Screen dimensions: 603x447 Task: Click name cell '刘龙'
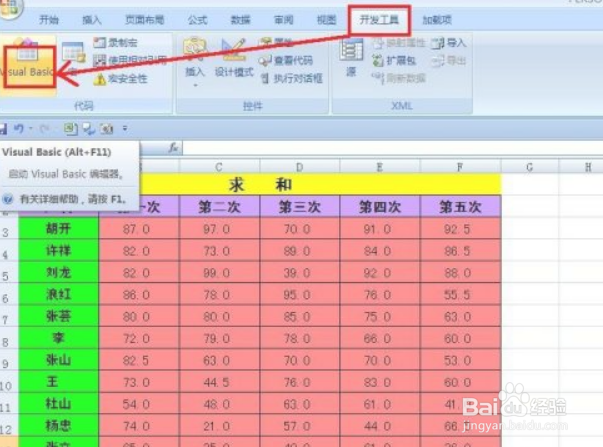coord(58,273)
